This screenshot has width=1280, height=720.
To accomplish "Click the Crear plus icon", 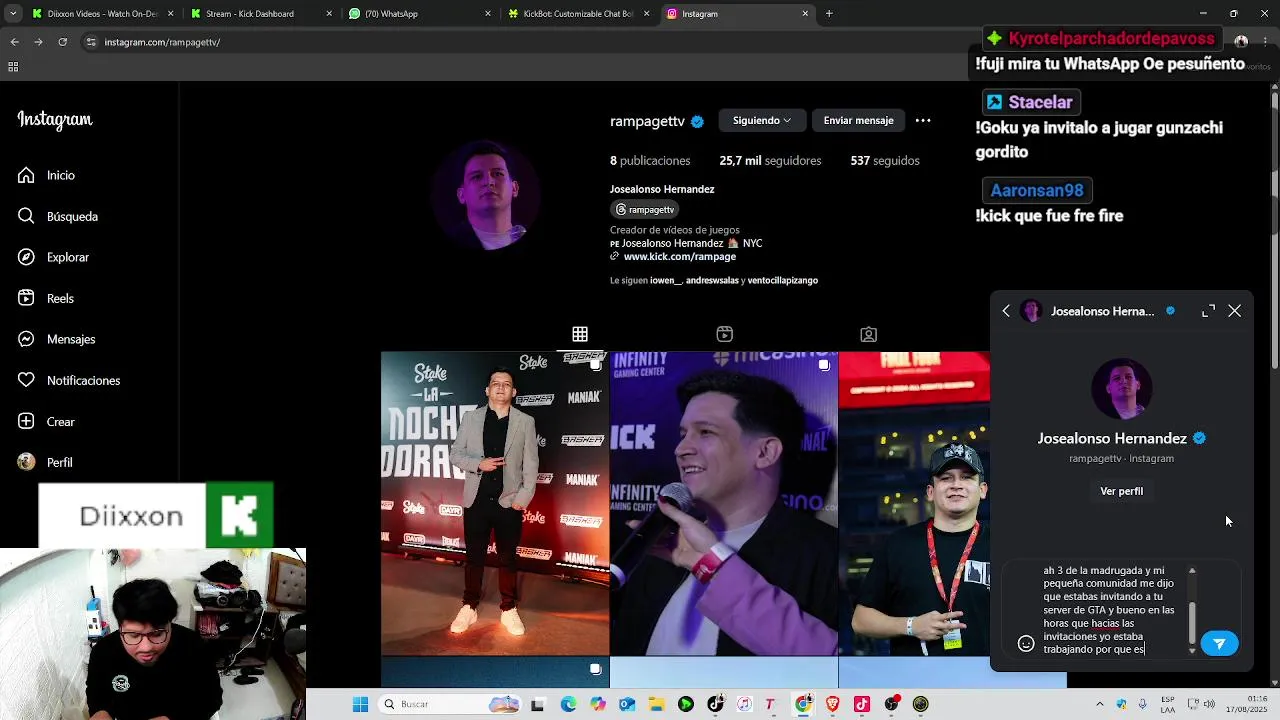I will pos(27,421).
